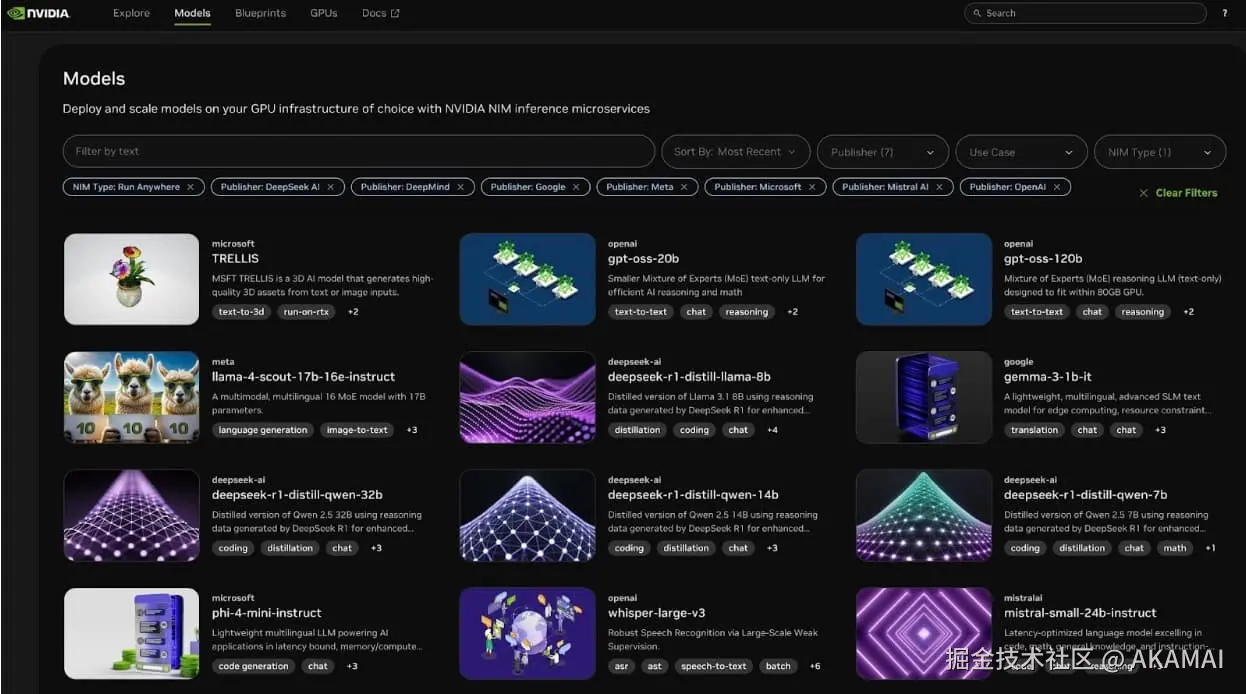
Task: Click the +6 tags on whisper-large-v3
Action: coord(815,666)
